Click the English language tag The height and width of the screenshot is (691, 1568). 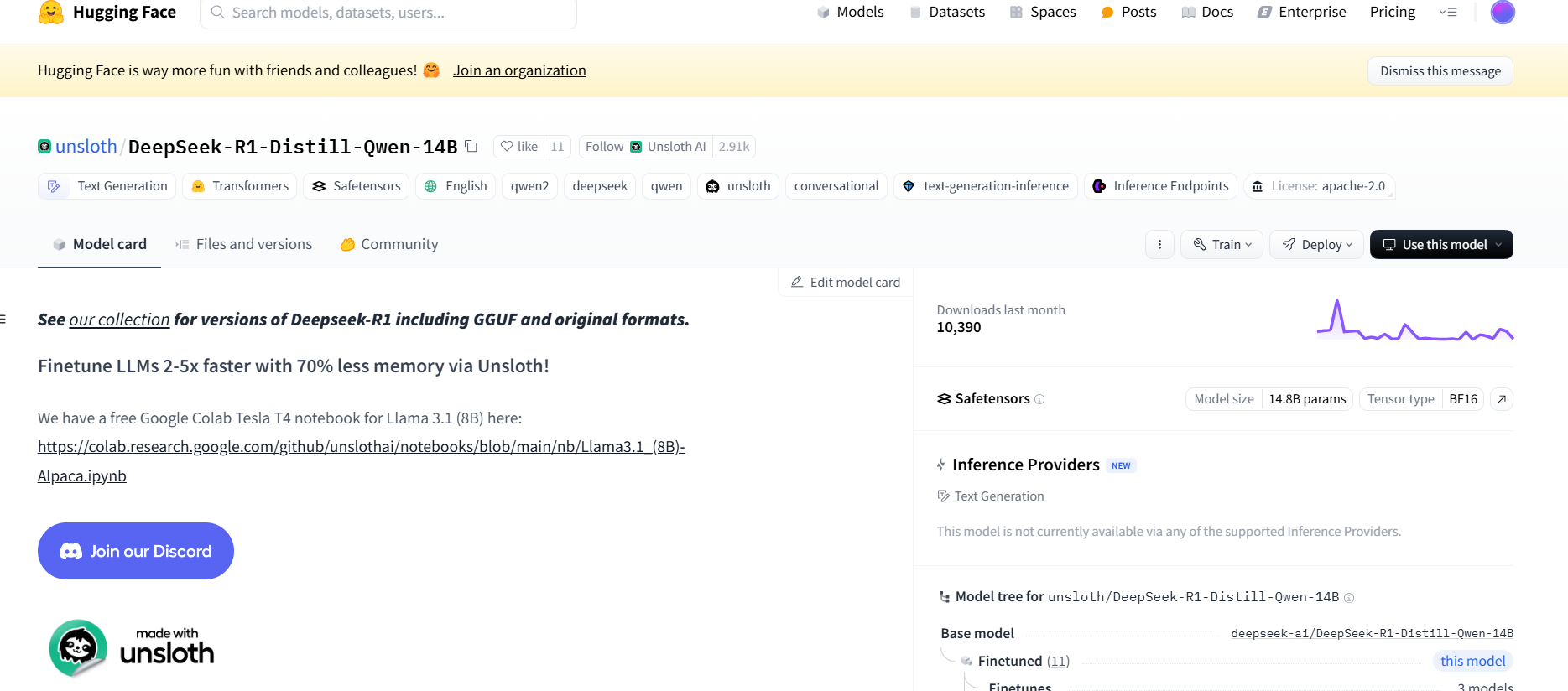coord(456,186)
